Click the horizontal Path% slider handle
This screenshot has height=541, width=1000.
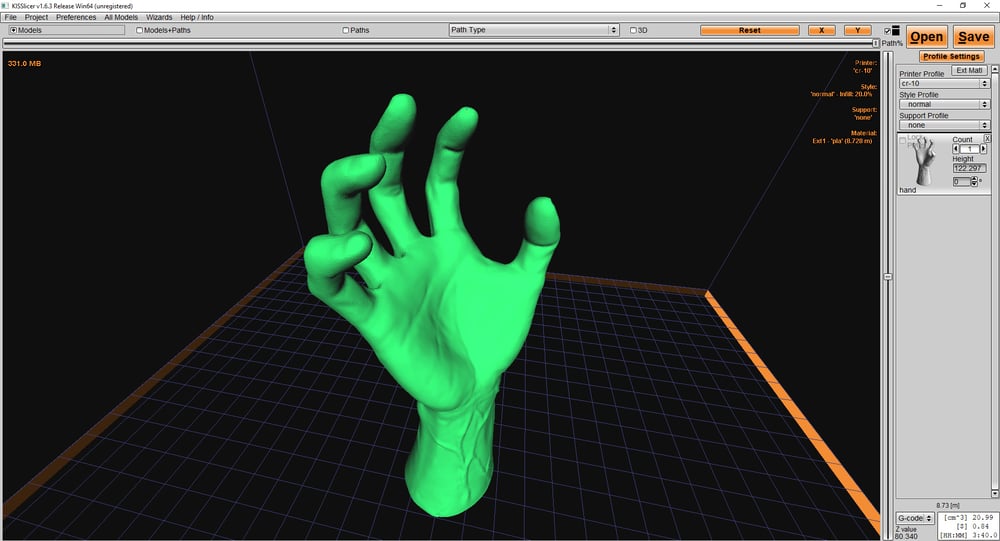pos(876,43)
